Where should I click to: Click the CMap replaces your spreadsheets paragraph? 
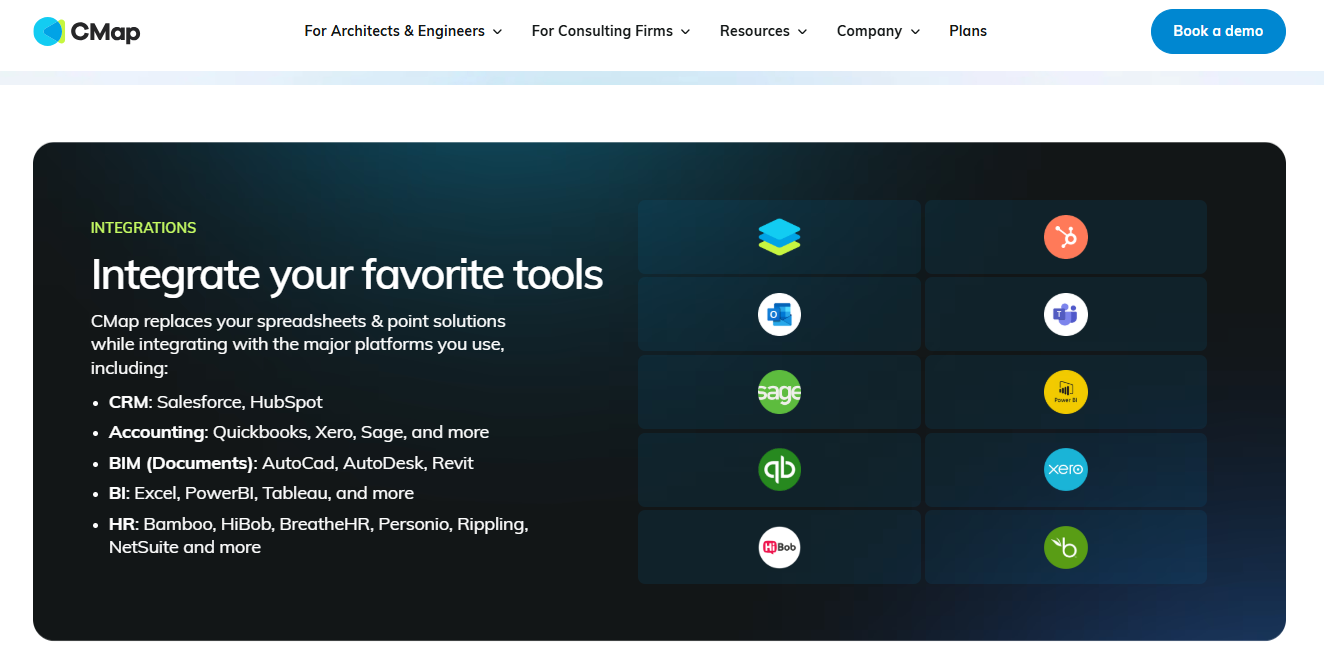[x=298, y=344]
